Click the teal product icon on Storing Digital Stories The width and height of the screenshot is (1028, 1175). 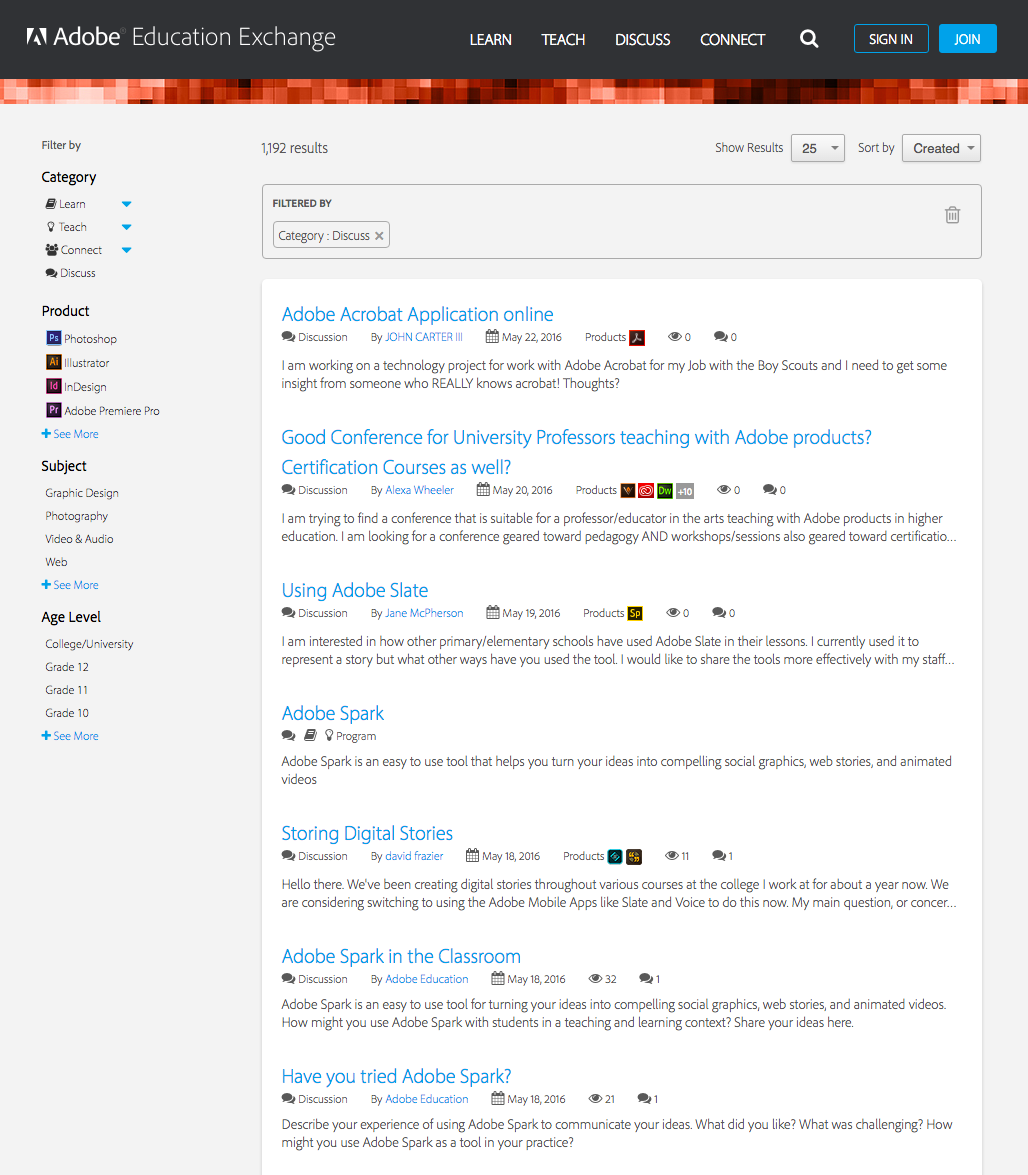(x=615, y=857)
